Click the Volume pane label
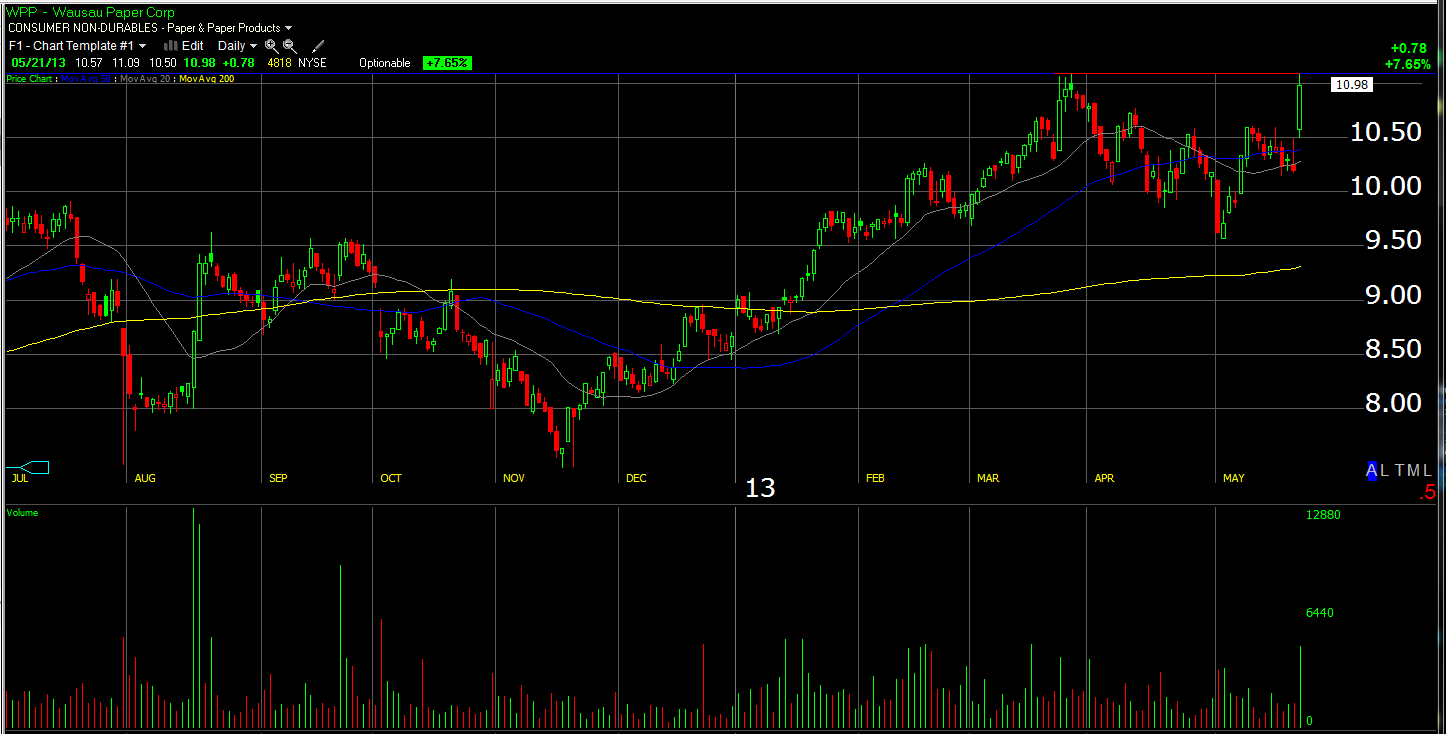This screenshot has width=1446, height=734. tap(22, 513)
